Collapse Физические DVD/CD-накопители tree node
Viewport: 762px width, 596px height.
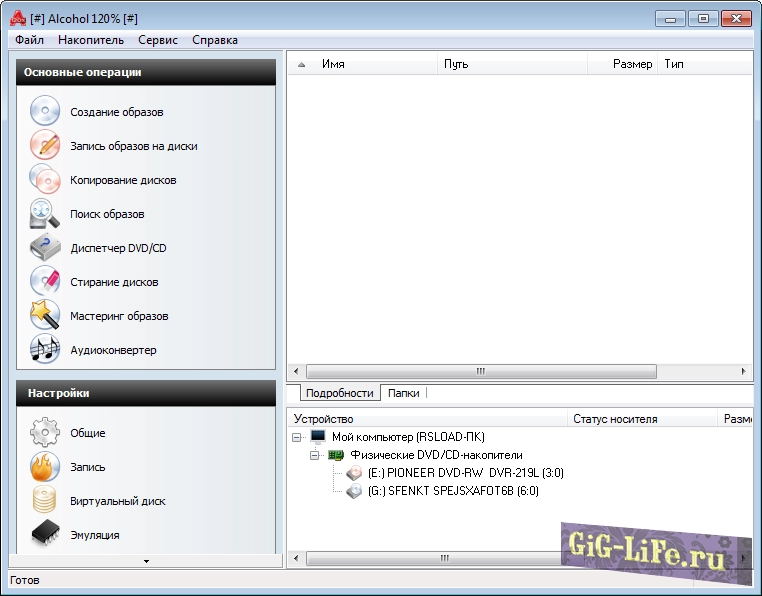pyautogui.click(x=314, y=455)
